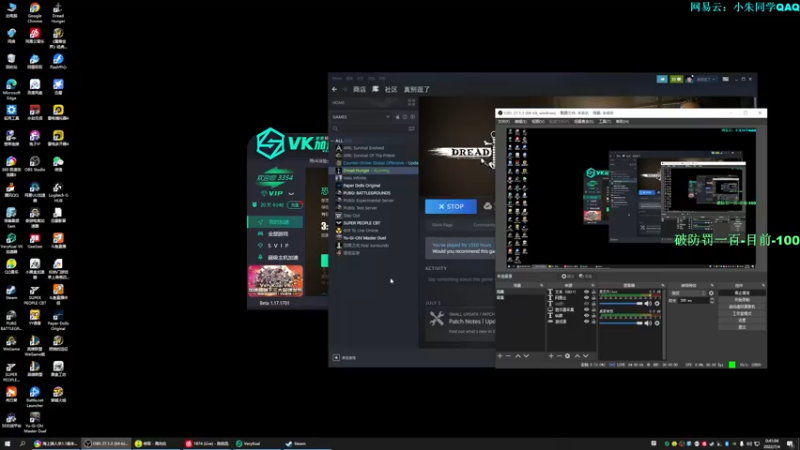This screenshot has height=450, width=800.
Task: Expand VIP dropdown in VK accelerator
Action: [x=291, y=194]
